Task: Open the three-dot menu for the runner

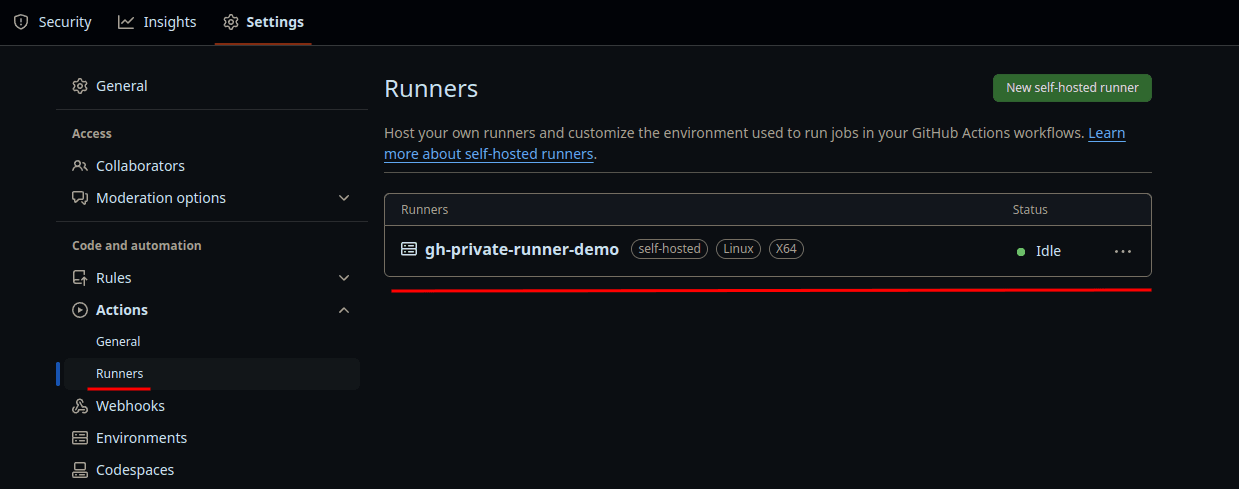Action: 1123,251
